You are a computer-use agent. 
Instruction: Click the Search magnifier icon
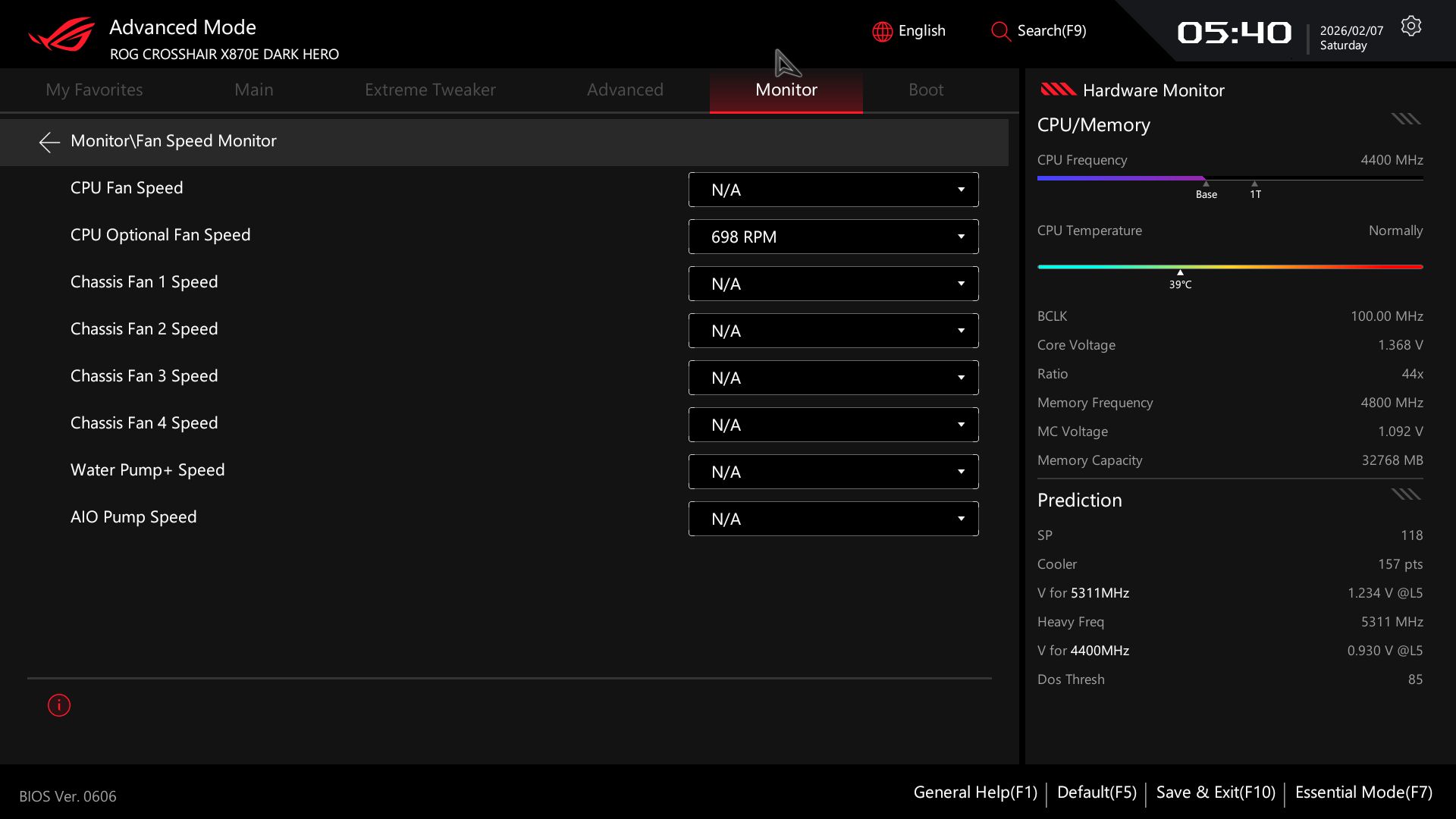(x=1000, y=31)
